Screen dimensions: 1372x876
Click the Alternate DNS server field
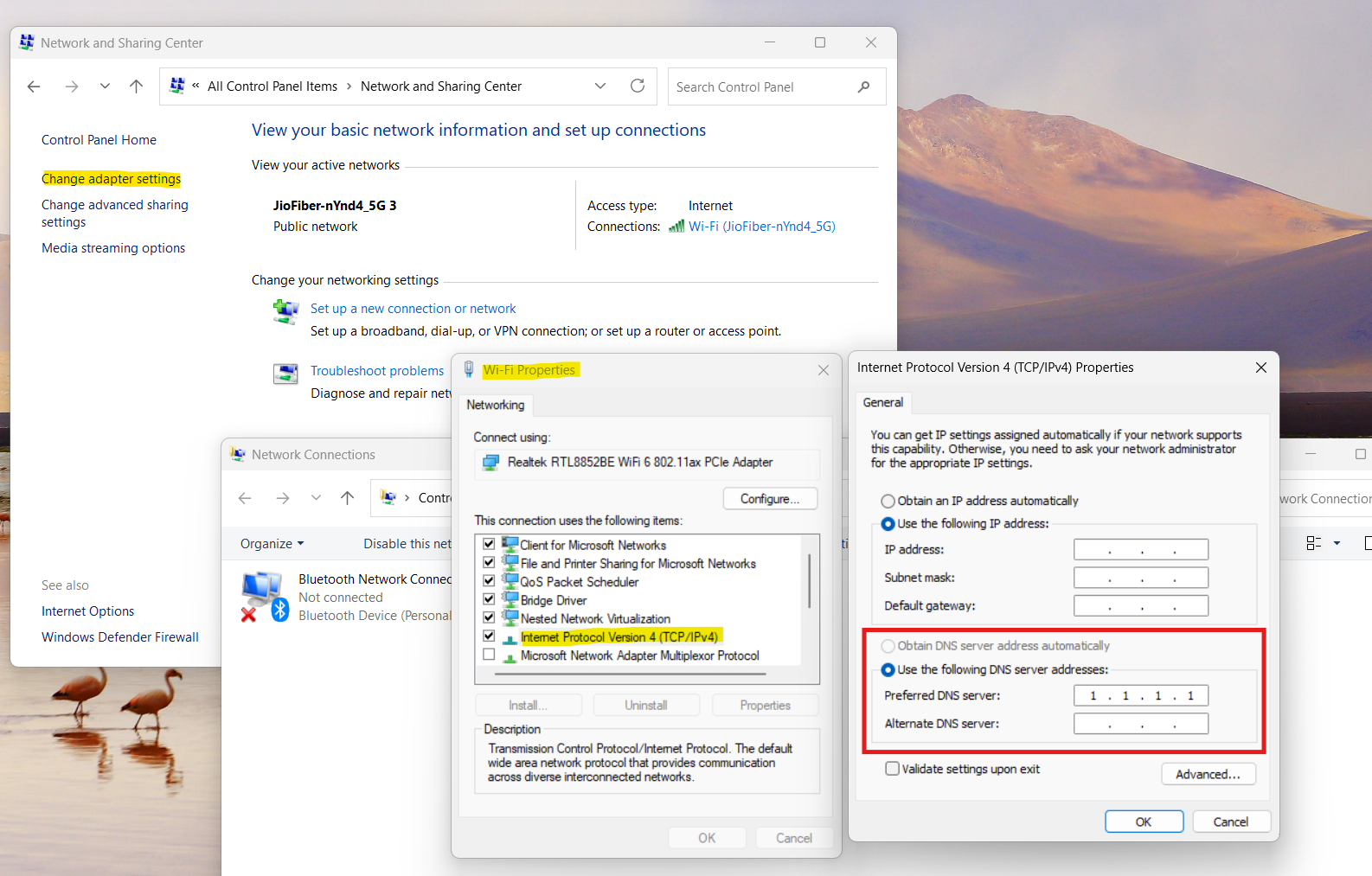point(1140,724)
